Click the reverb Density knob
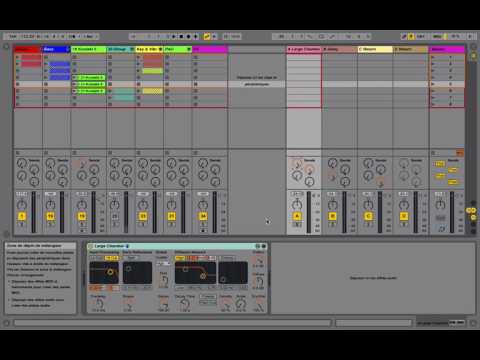Screen dimensions: 480x360 tap(226, 304)
